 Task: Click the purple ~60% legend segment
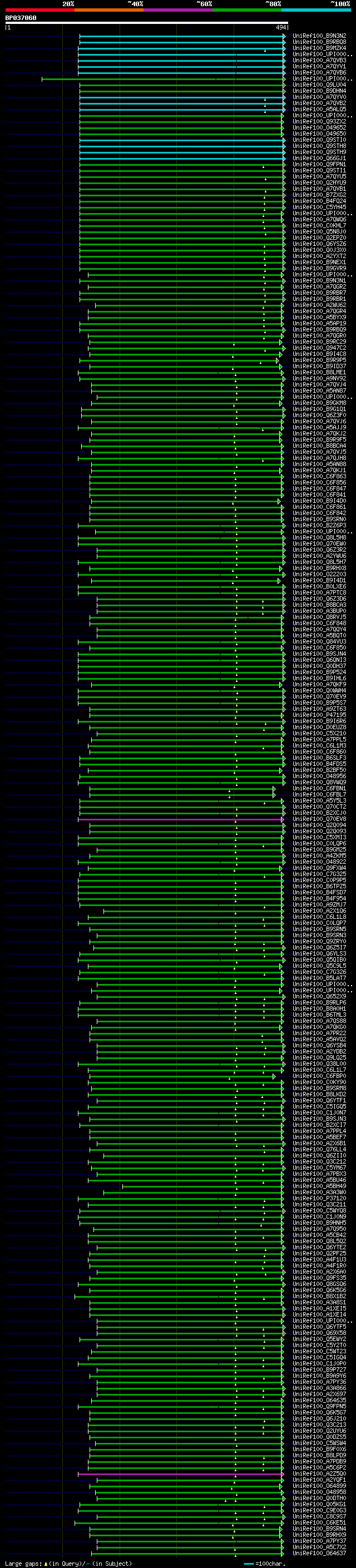(x=177, y=10)
